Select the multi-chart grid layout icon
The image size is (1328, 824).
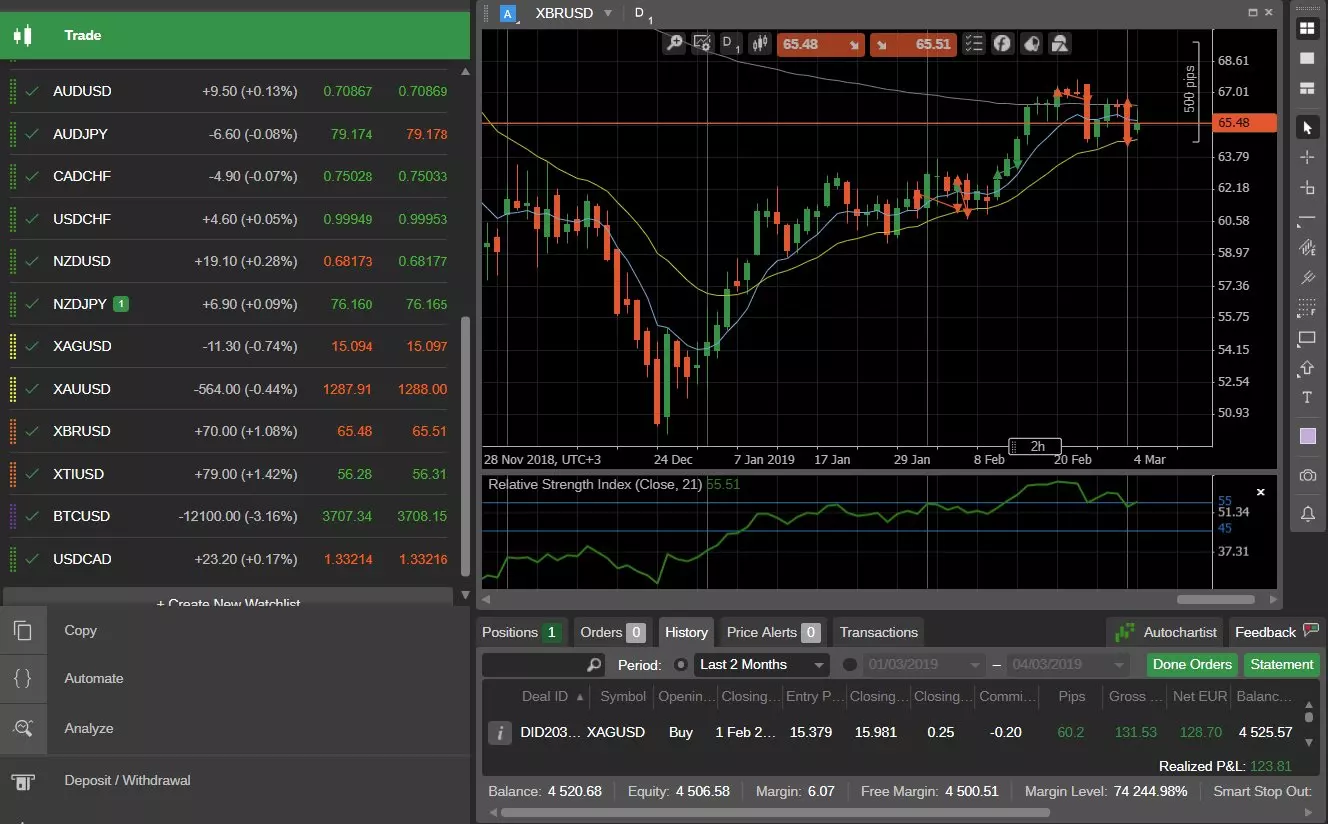[x=1306, y=29]
